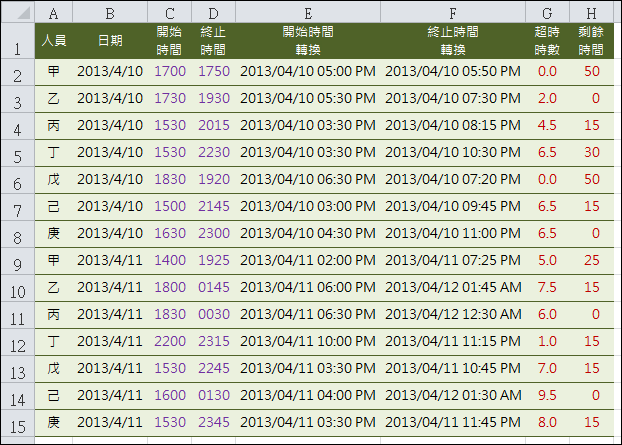The height and width of the screenshot is (445, 622).
Task: Click the 開始時間 header cell in column C
Action: [x=169, y=41]
